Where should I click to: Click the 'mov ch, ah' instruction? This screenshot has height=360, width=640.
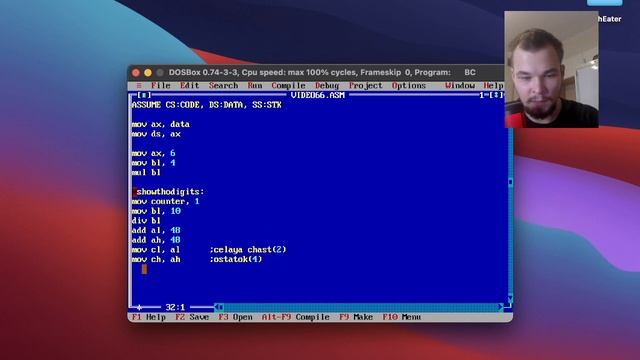(x=156, y=260)
